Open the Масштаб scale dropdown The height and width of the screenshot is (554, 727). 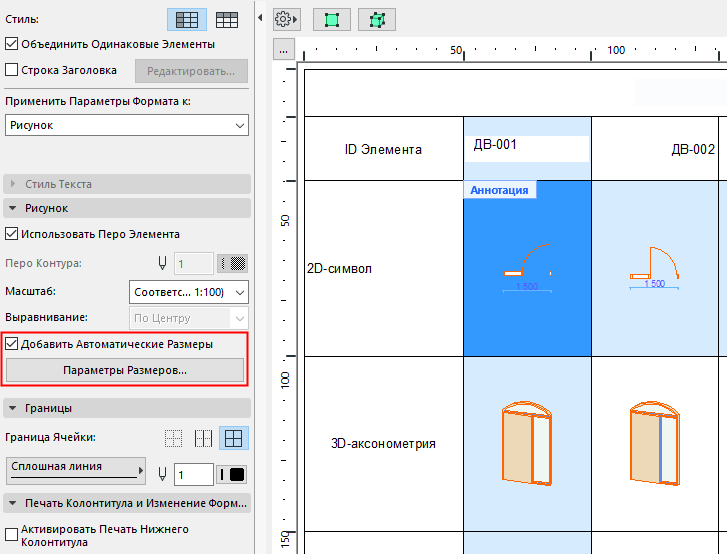189,292
